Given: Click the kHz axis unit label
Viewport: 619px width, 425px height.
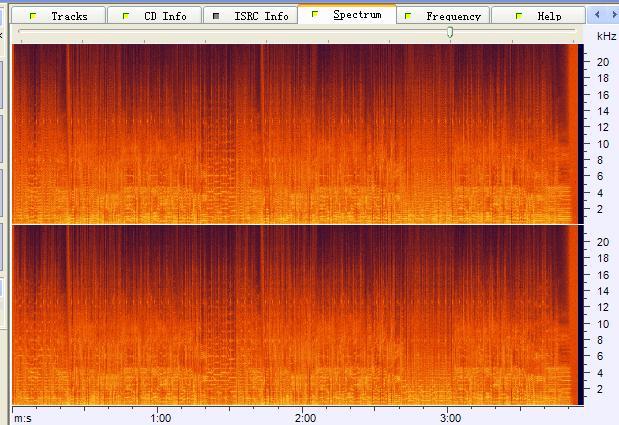Looking at the screenshot, I should click(606, 36).
